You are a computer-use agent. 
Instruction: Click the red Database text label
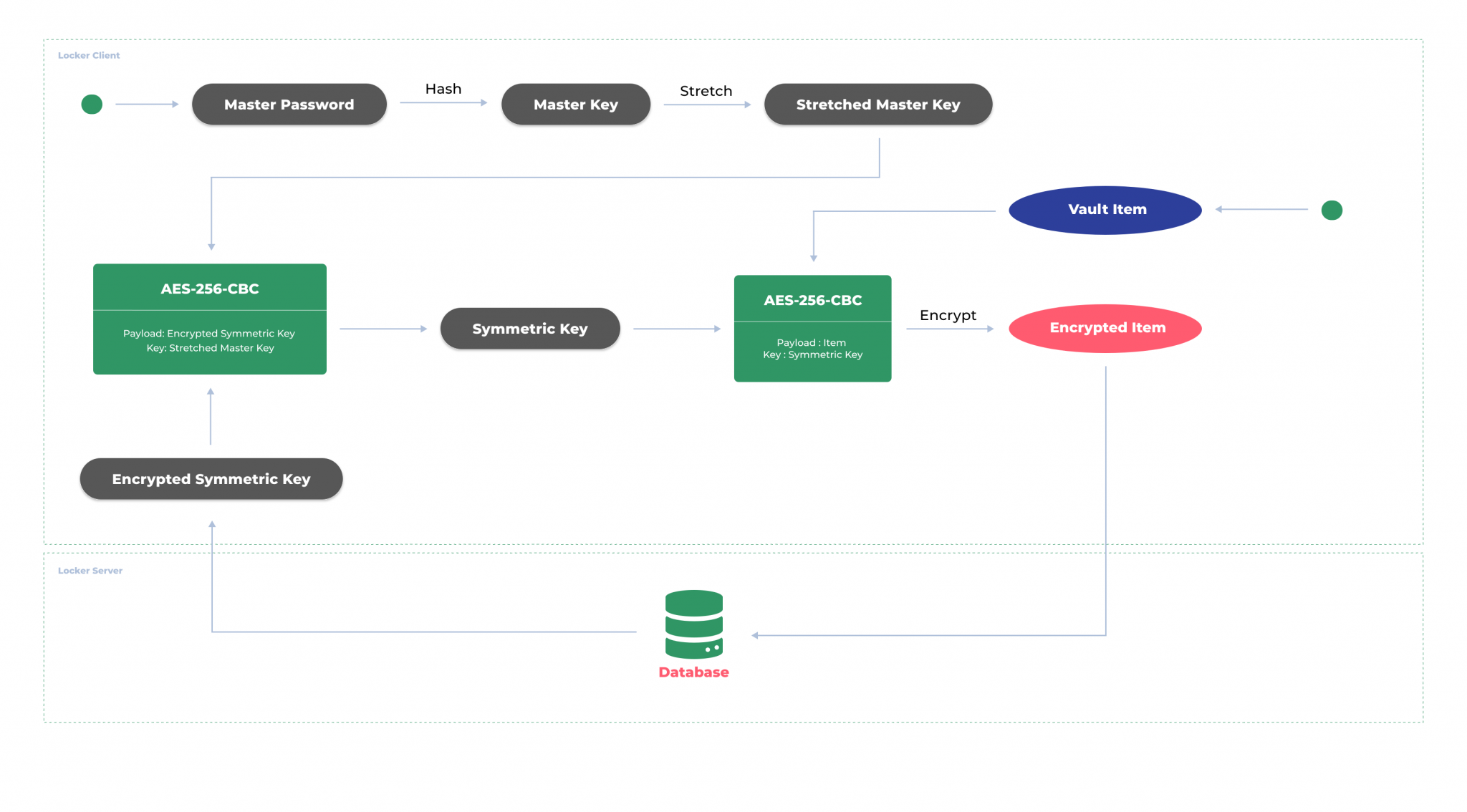tap(693, 672)
